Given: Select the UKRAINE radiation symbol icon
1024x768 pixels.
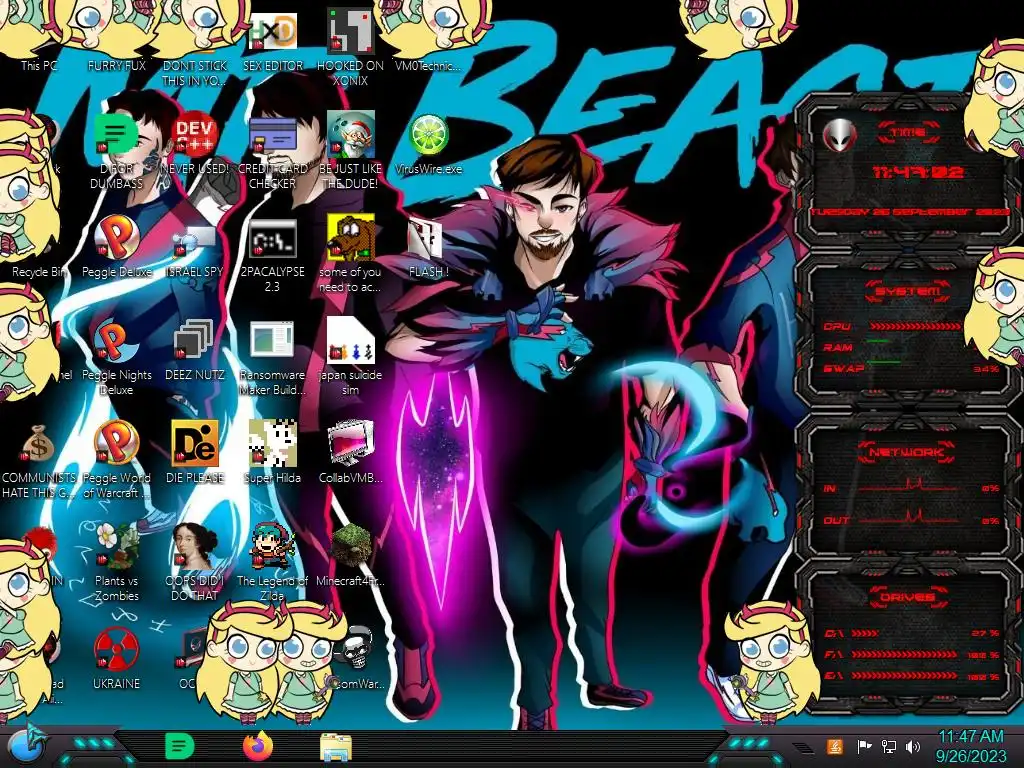Looking at the screenshot, I should pos(116,649).
